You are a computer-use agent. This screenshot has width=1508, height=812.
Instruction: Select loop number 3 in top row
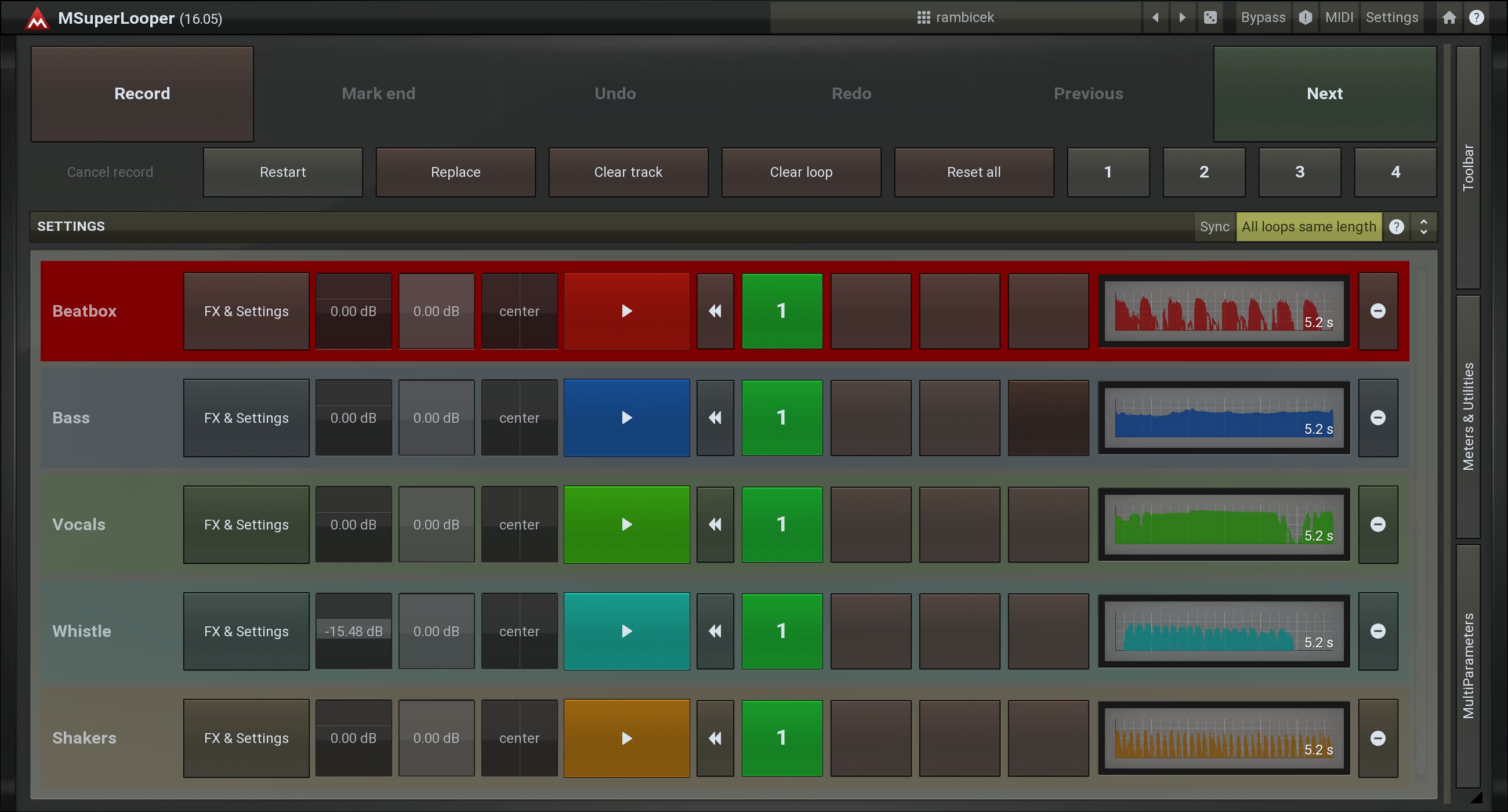pos(1300,172)
